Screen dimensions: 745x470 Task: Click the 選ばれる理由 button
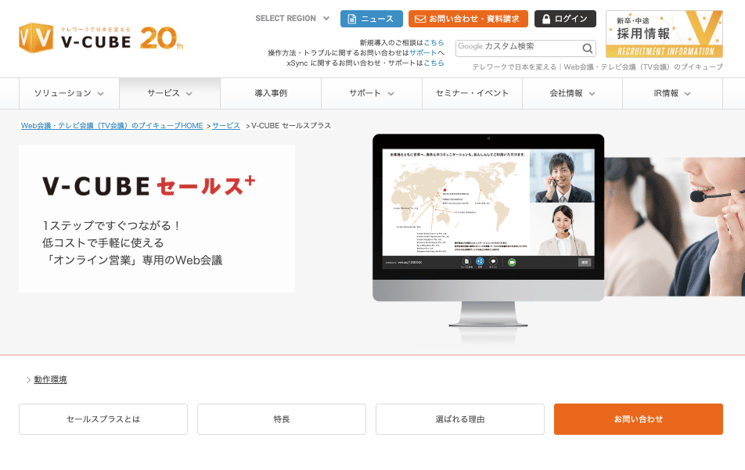[x=460, y=419]
